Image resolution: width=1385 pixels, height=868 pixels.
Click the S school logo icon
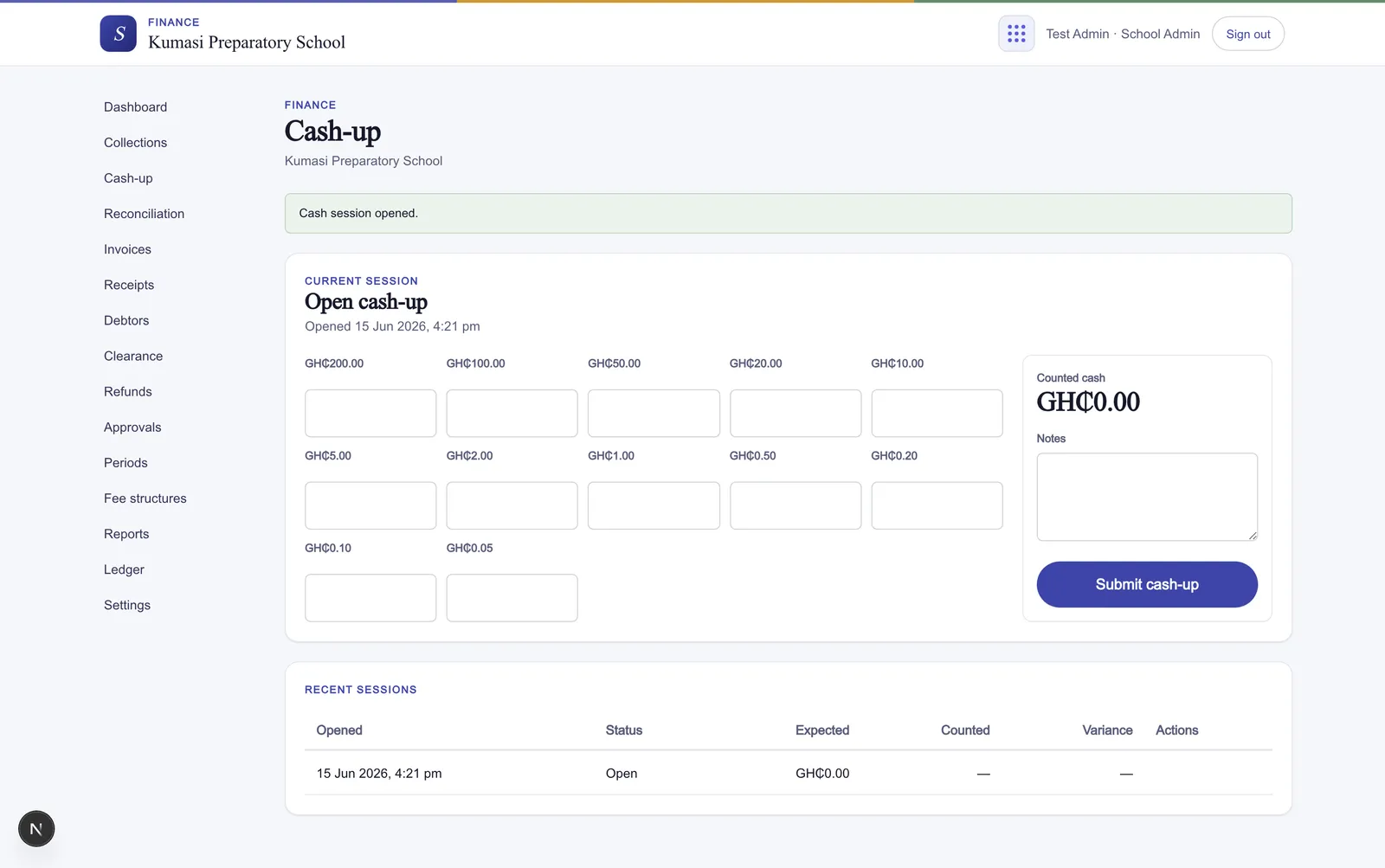[118, 34]
